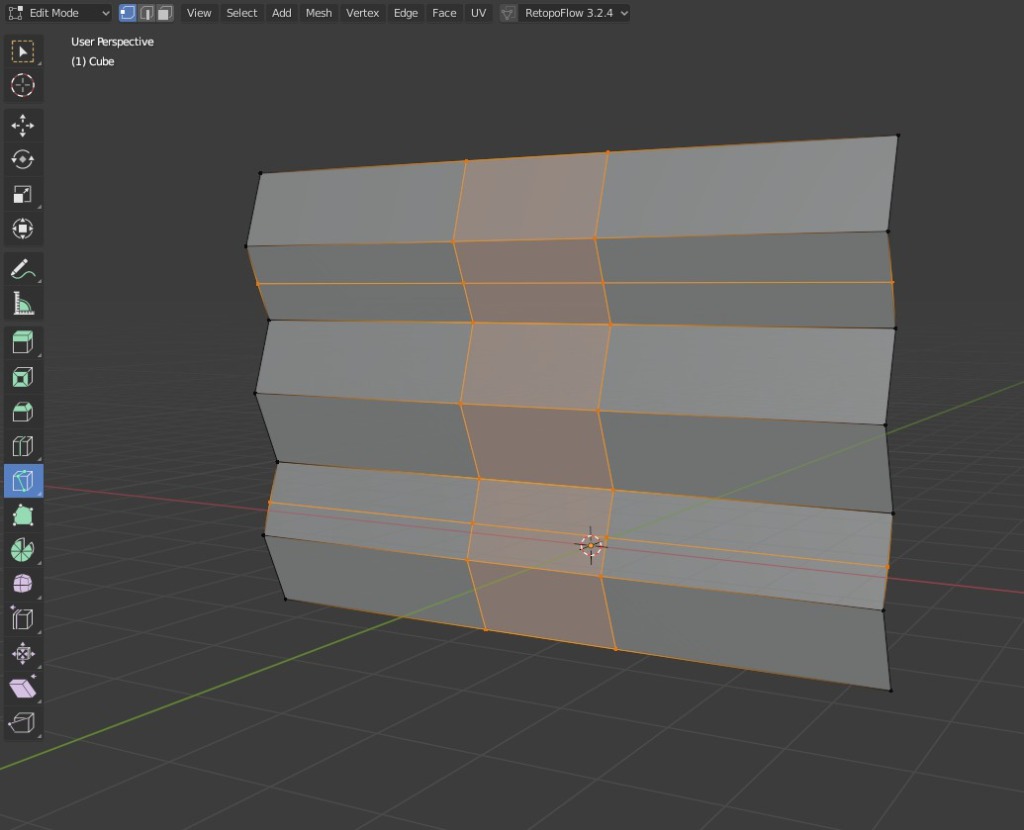Screen dimensions: 1024x830
Task: Choose the Extrude Region tool
Action: [22, 343]
